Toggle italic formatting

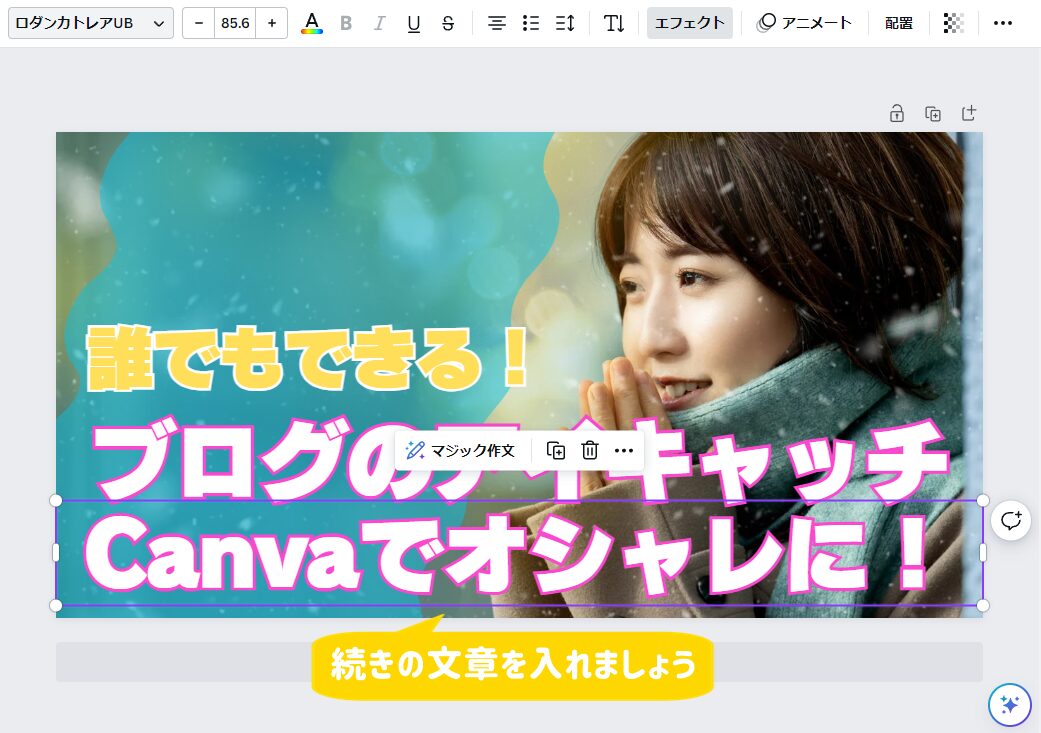(379, 23)
